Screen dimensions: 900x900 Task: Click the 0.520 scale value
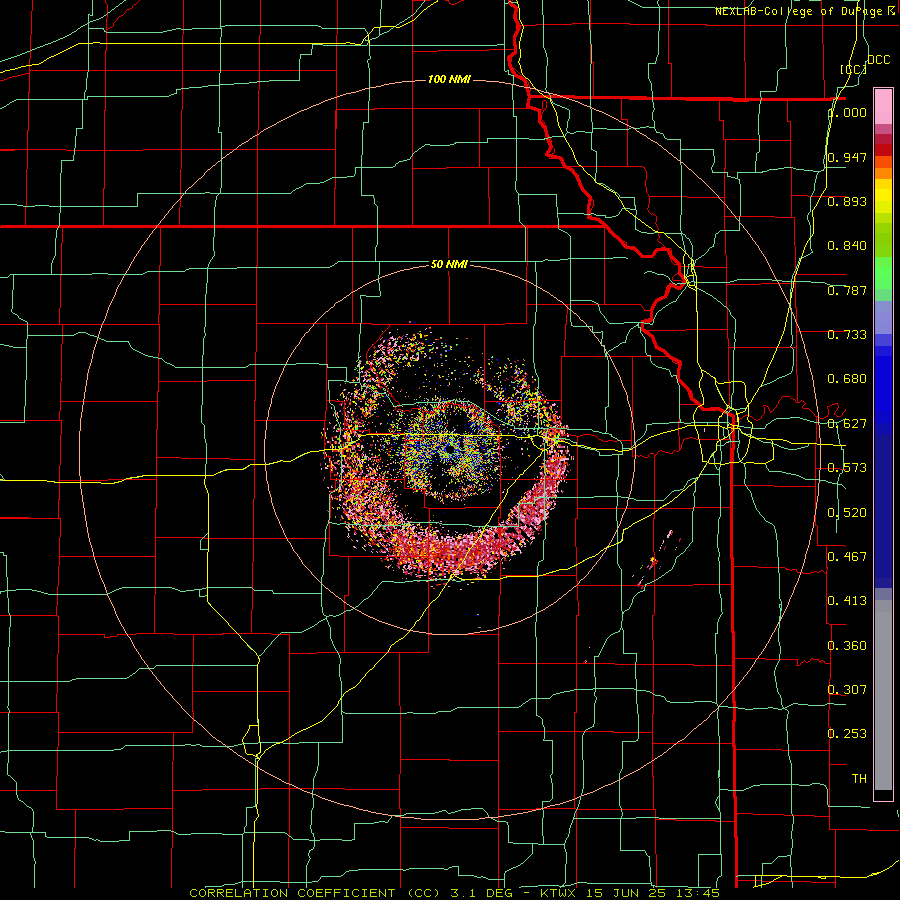[847, 512]
